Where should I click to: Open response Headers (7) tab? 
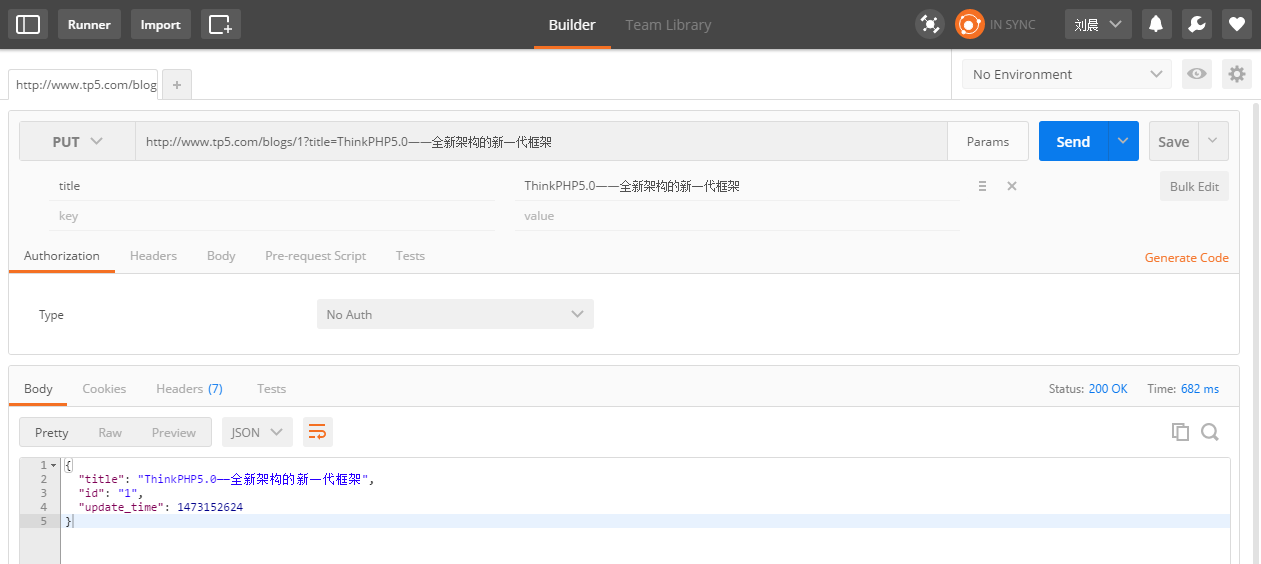(x=189, y=389)
